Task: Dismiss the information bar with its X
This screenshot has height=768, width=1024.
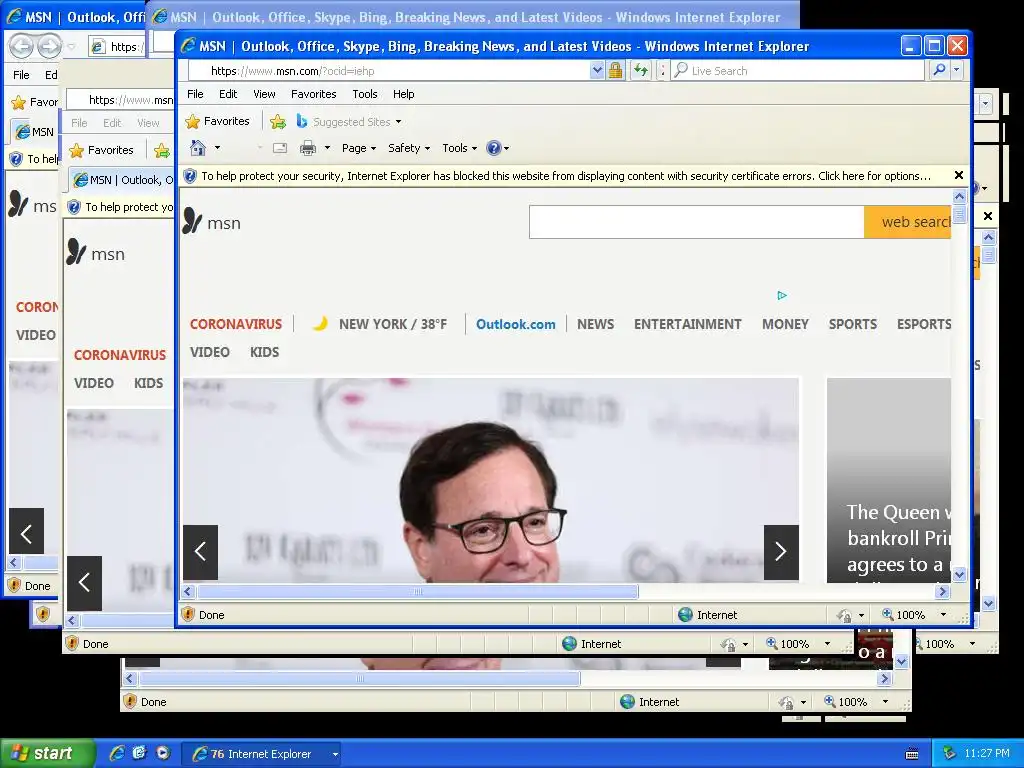Action: click(x=959, y=175)
